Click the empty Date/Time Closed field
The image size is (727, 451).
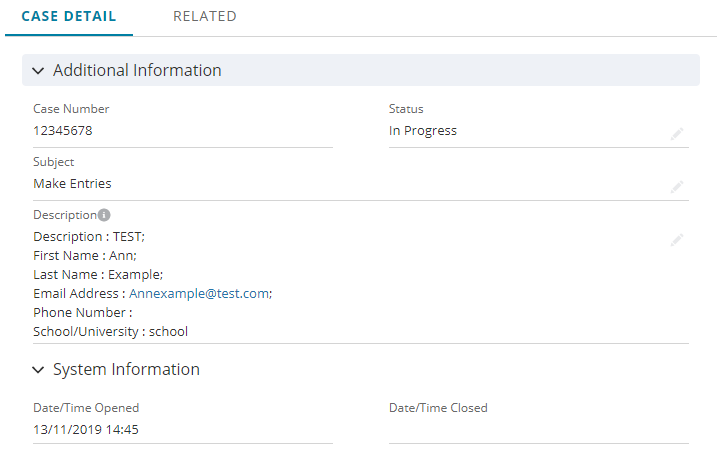(x=538, y=430)
